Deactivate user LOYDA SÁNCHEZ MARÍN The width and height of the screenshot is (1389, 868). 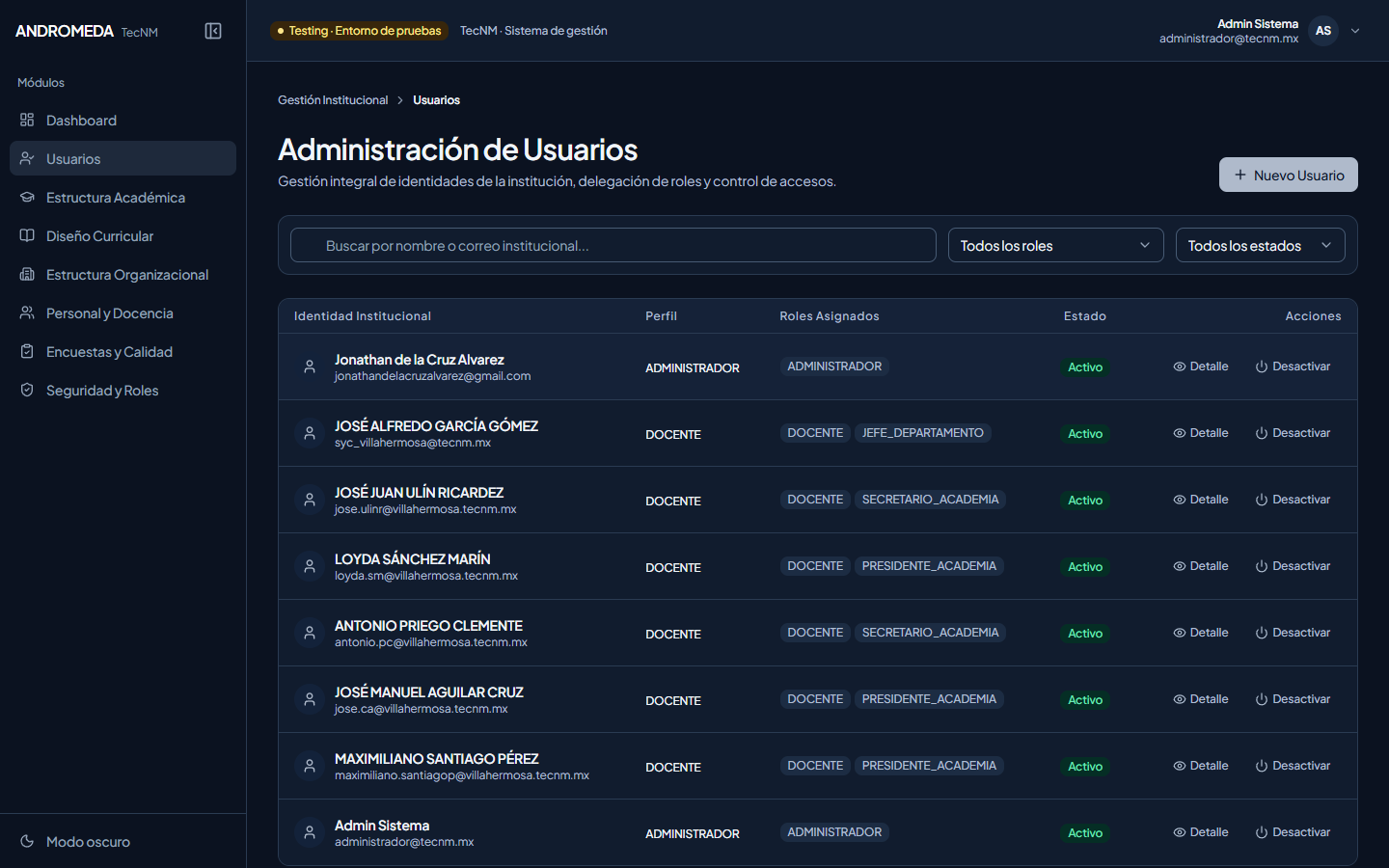(x=1293, y=566)
